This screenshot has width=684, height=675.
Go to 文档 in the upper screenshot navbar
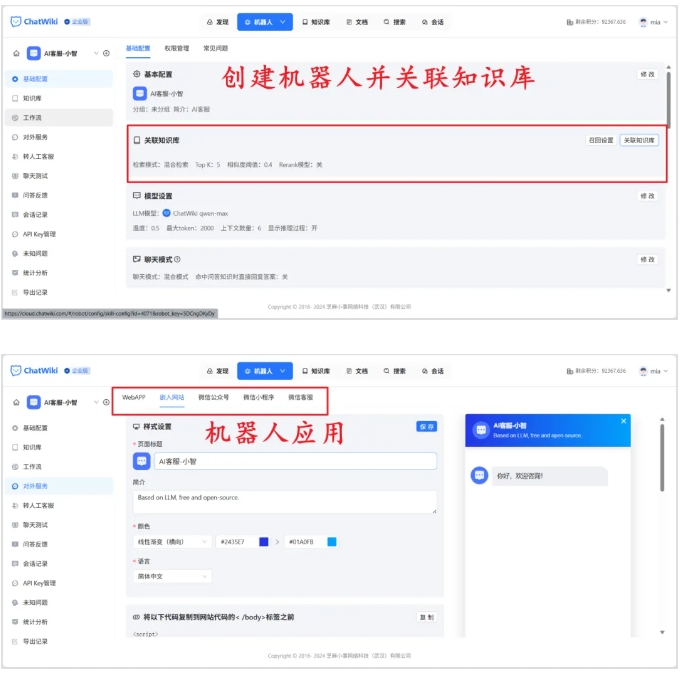tap(357, 22)
